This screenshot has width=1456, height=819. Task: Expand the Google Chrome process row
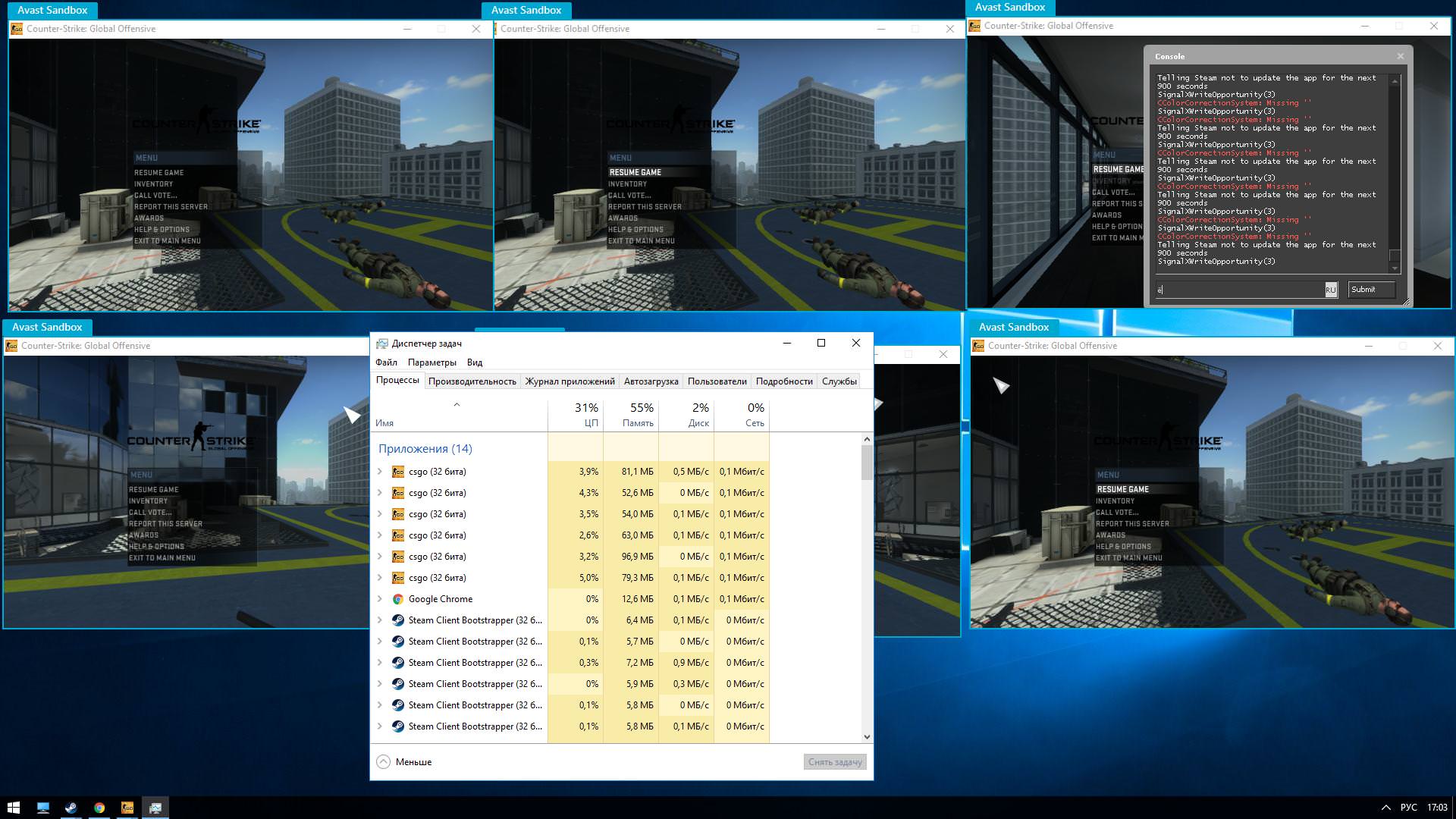380,599
